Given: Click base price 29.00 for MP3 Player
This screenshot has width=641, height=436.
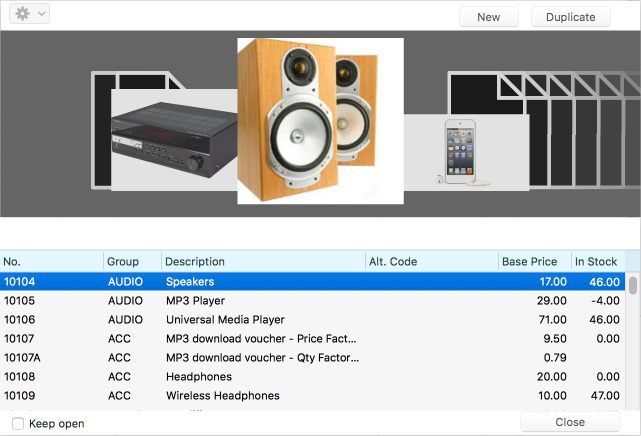Looking at the screenshot, I should pos(552,301).
